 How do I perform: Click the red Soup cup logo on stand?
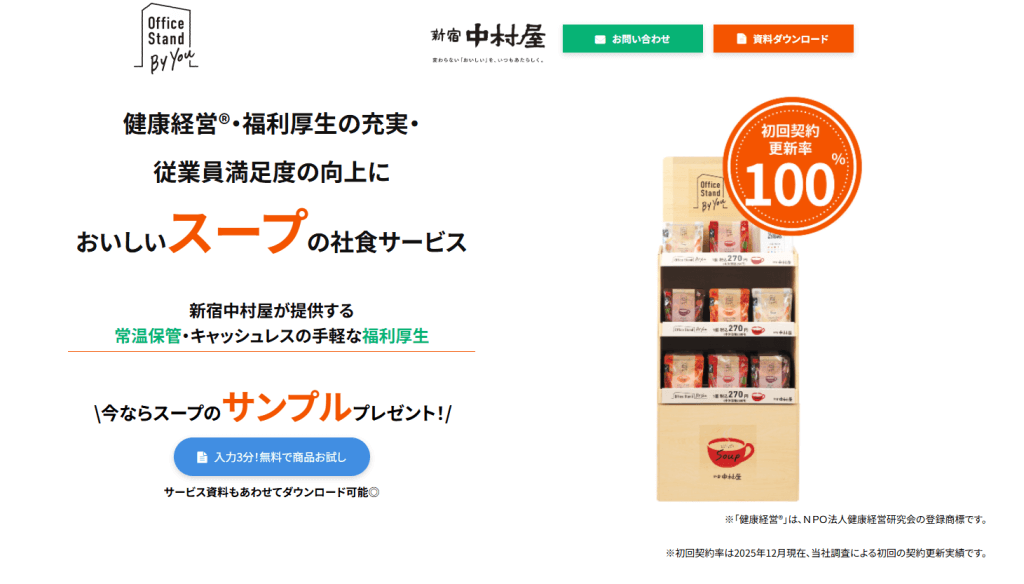pyautogui.click(x=729, y=453)
